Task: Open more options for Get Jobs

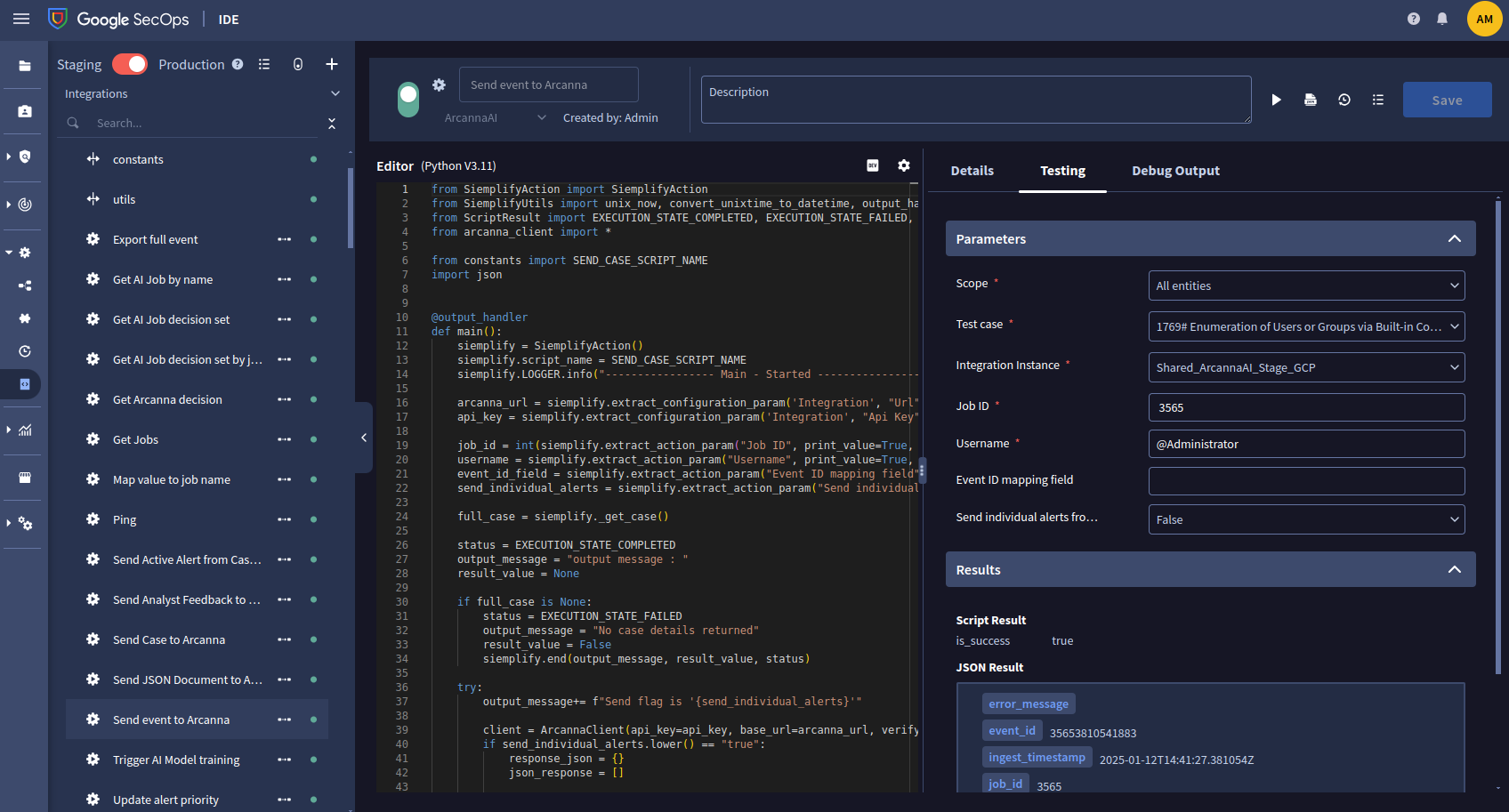Action: (285, 439)
